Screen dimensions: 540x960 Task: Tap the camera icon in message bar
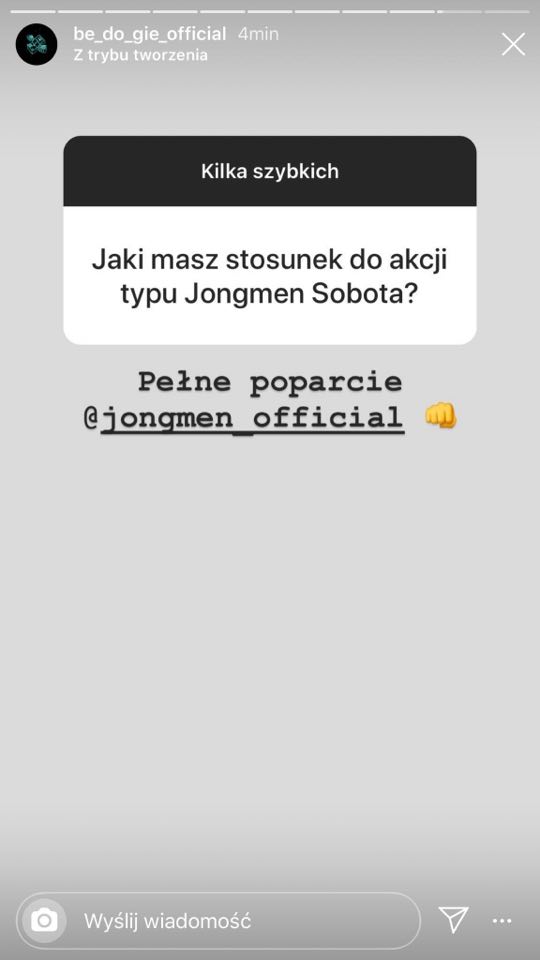pyautogui.click(x=44, y=920)
